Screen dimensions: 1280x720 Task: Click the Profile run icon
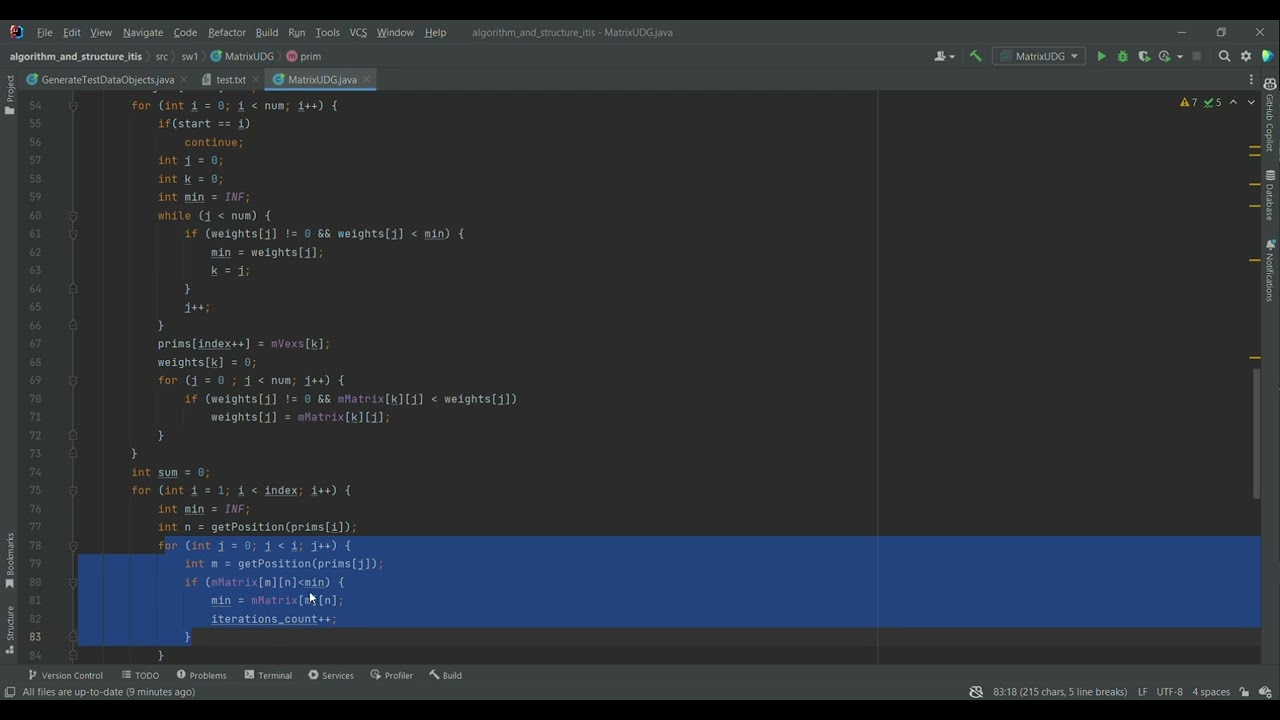(x=1164, y=57)
